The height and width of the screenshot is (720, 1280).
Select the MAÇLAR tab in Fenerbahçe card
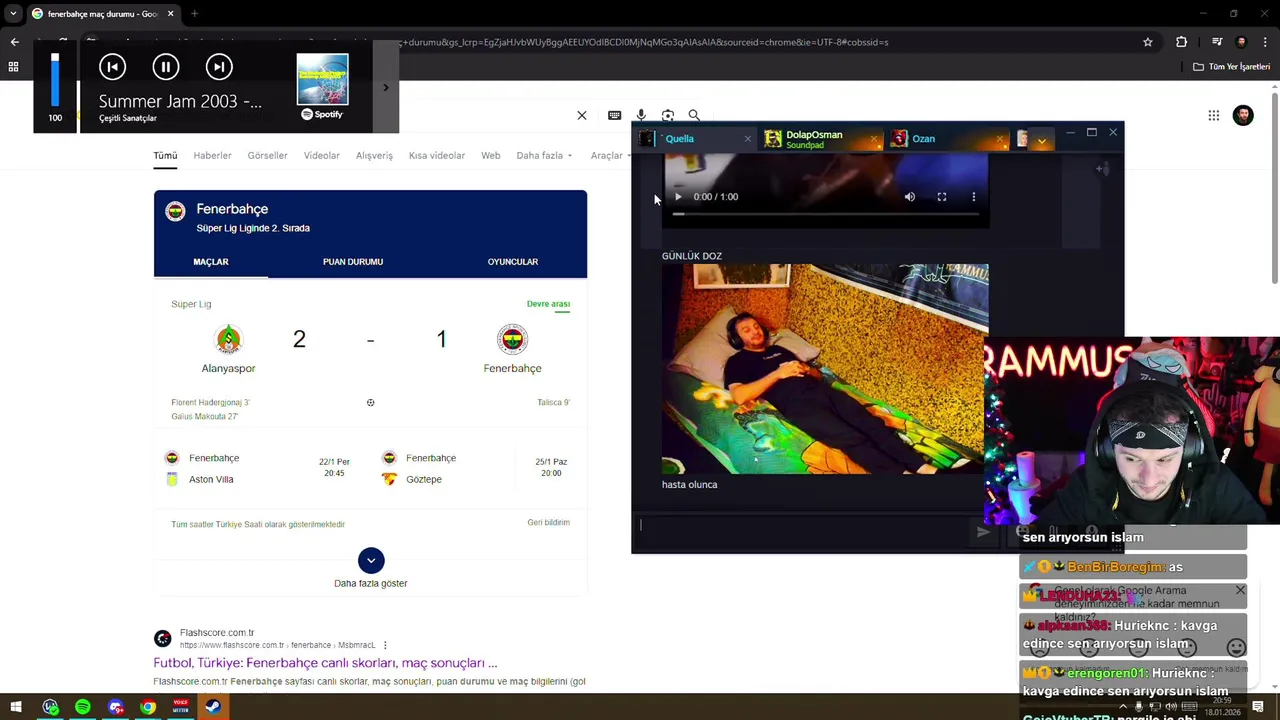[x=211, y=262]
